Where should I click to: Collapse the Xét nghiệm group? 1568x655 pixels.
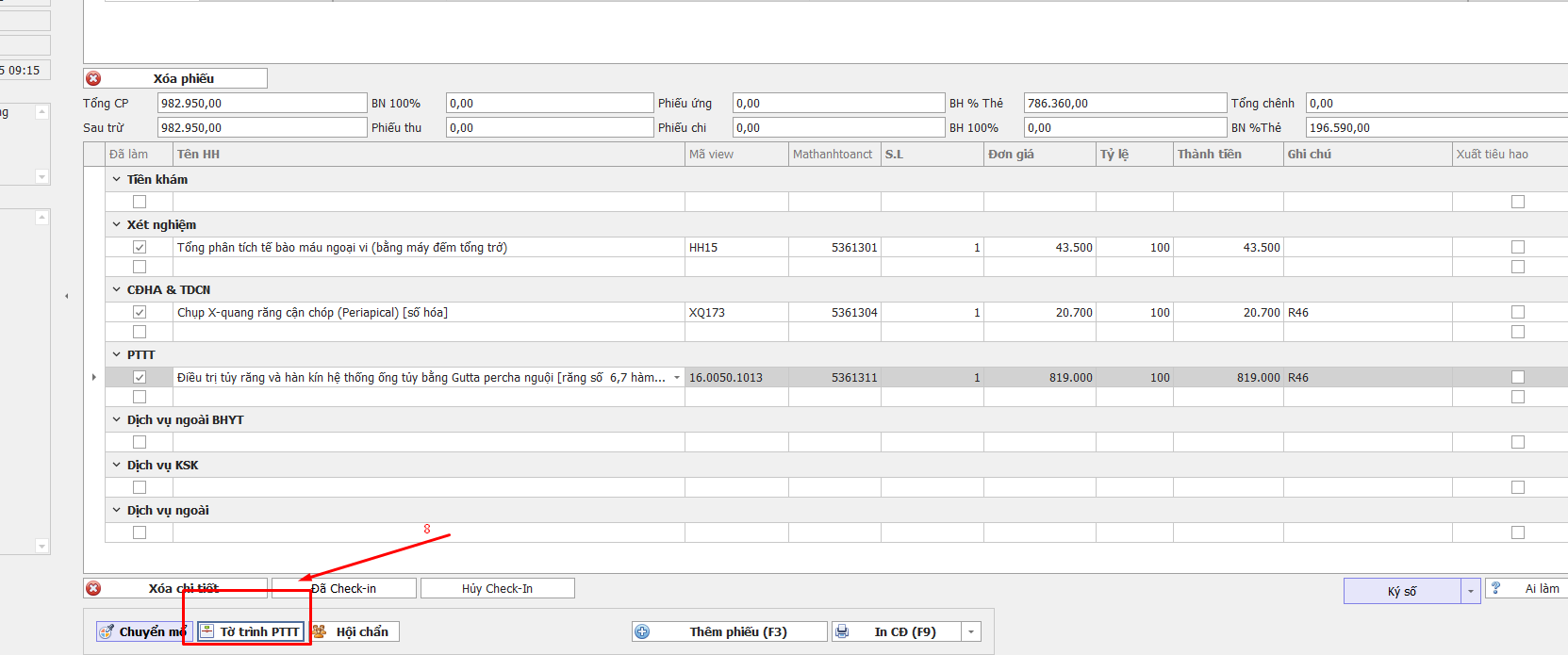click(117, 224)
